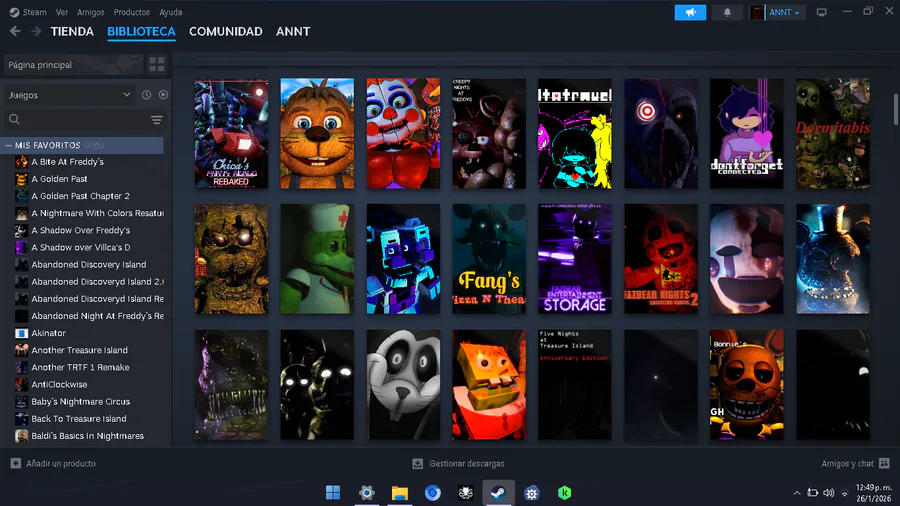This screenshot has width=900, height=506.
Task: Open the Ver menu
Action: point(62,12)
